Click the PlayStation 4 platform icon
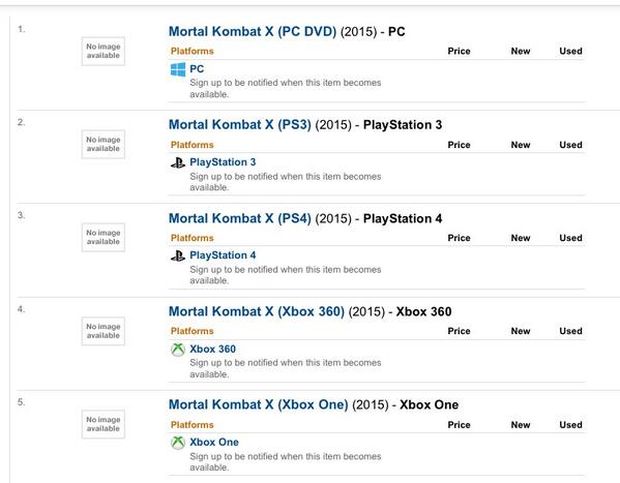 click(178, 256)
